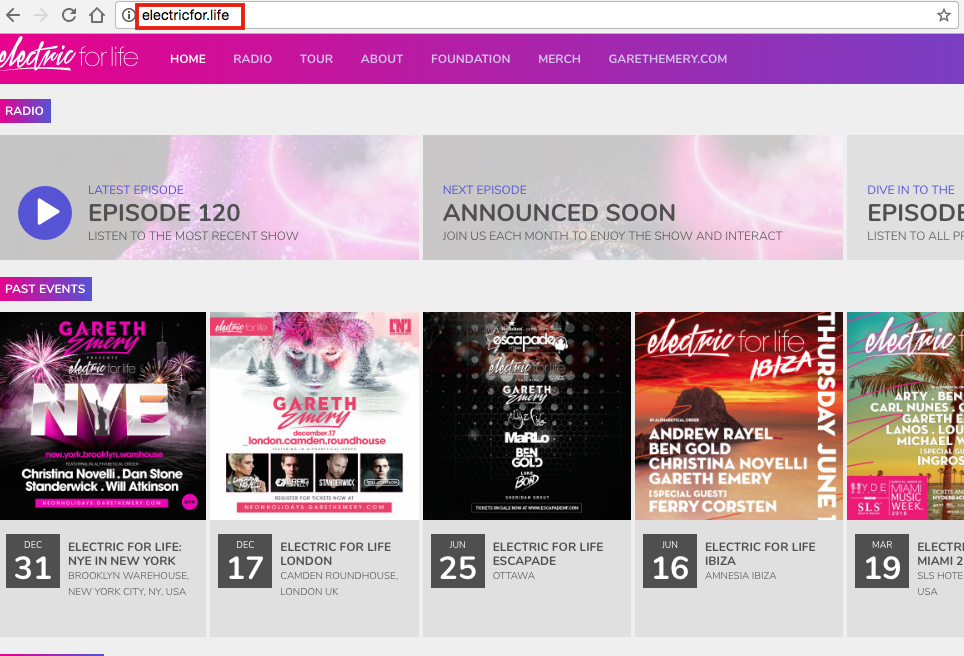Click the Electric for Life logo
Image resolution: width=964 pixels, height=656 pixels.
tap(69, 54)
